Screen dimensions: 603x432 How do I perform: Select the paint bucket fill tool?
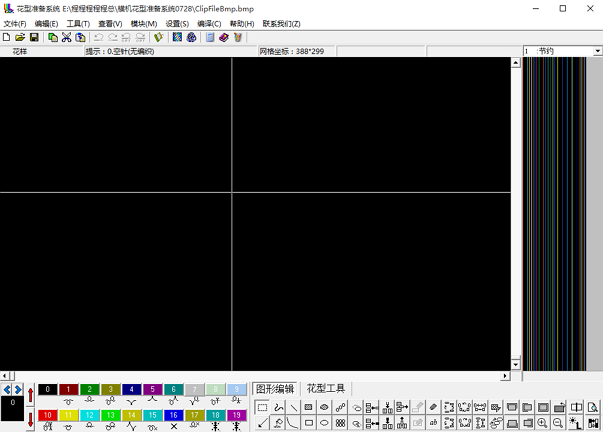coord(278,423)
